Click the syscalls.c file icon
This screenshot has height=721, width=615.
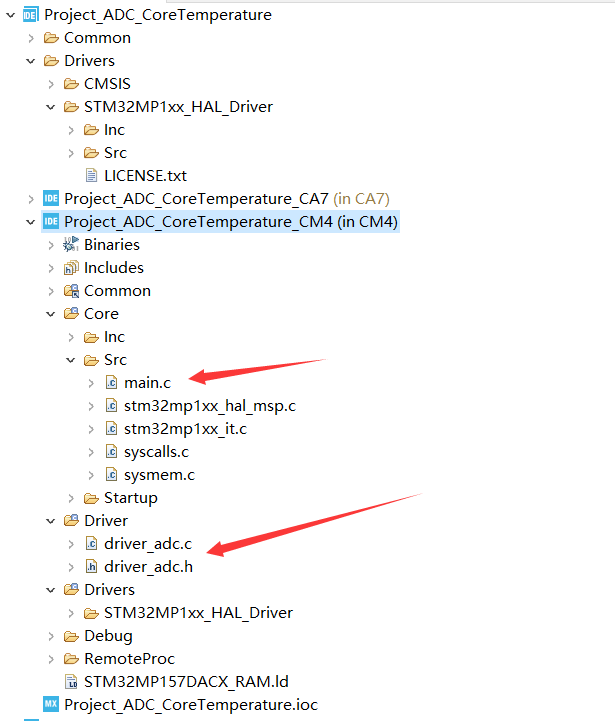[x=111, y=452]
